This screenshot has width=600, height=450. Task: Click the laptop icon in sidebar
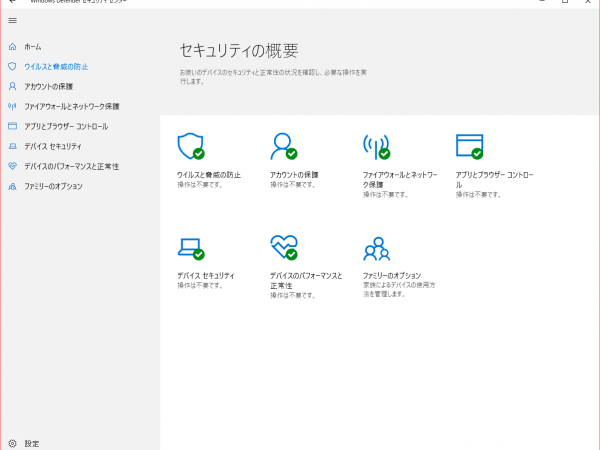(x=12, y=146)
